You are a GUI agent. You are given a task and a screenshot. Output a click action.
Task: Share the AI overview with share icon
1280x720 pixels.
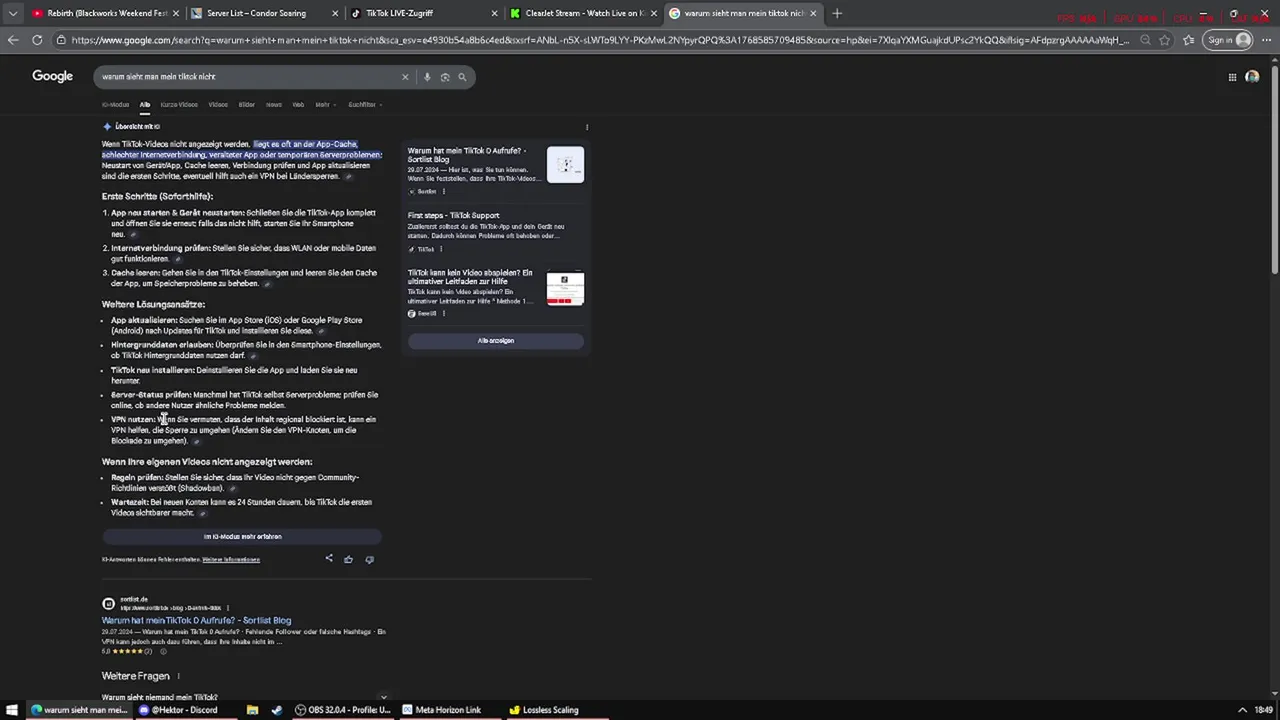coord(329,559)
